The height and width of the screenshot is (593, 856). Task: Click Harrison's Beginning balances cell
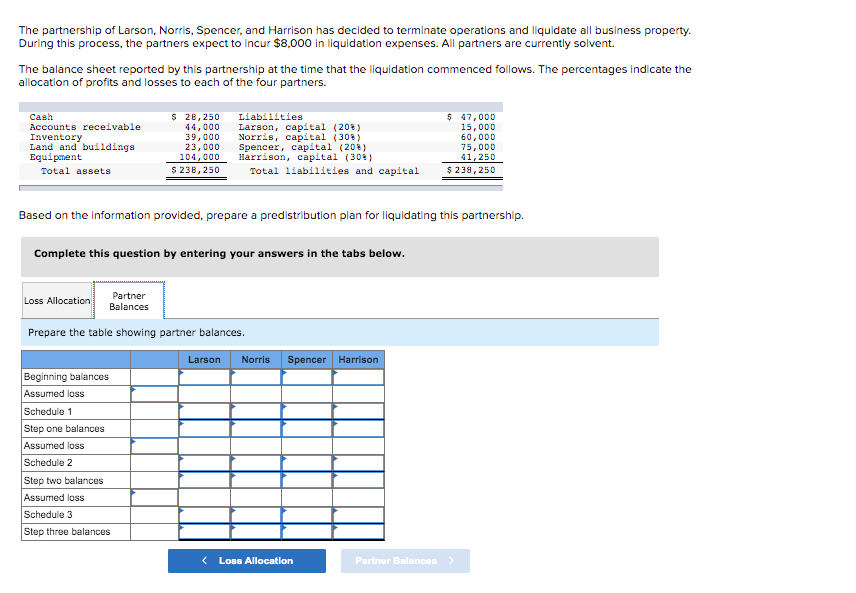click(x=359, y=377)
